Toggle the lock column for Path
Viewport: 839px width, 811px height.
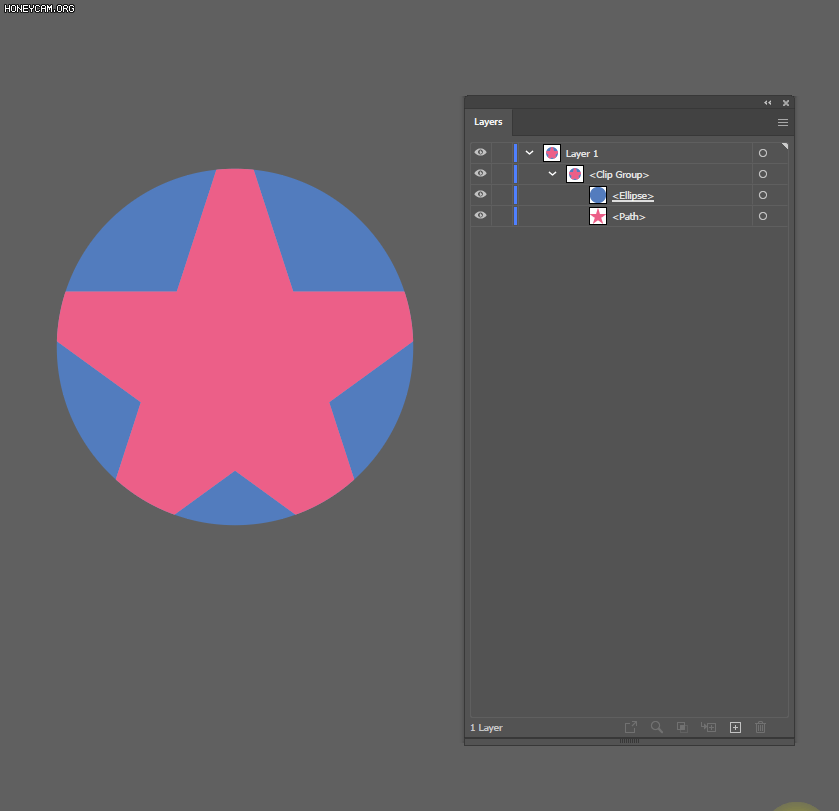[502, 216]
